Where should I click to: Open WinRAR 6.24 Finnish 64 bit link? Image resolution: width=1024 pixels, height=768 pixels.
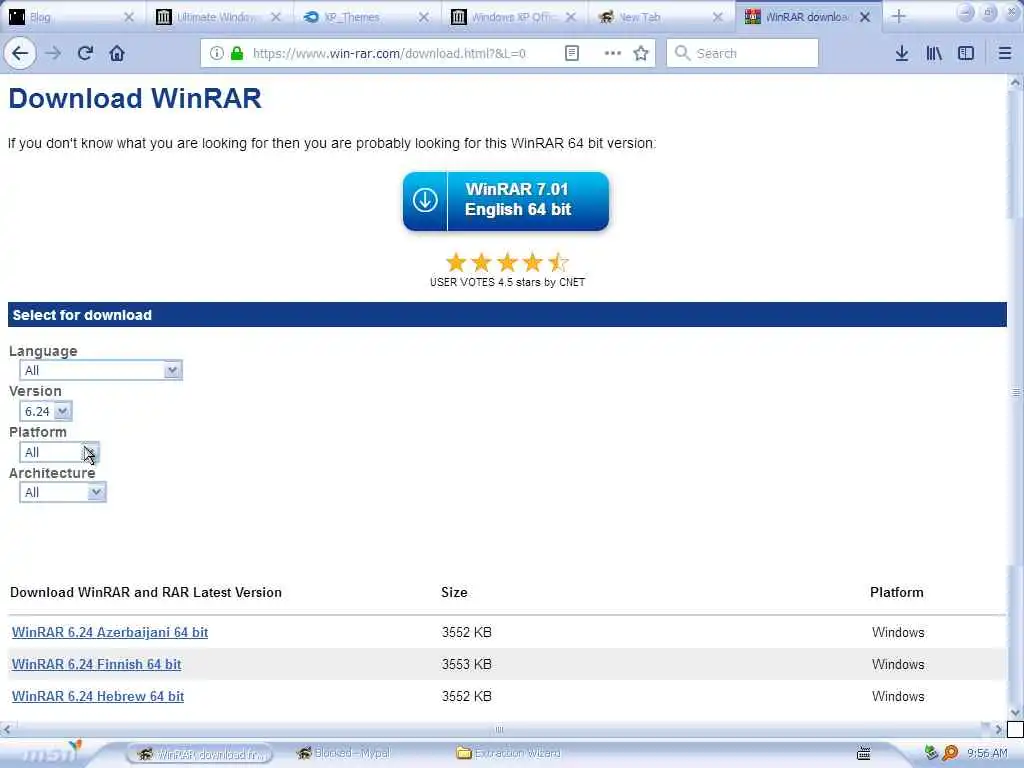[x=96, y=664]
